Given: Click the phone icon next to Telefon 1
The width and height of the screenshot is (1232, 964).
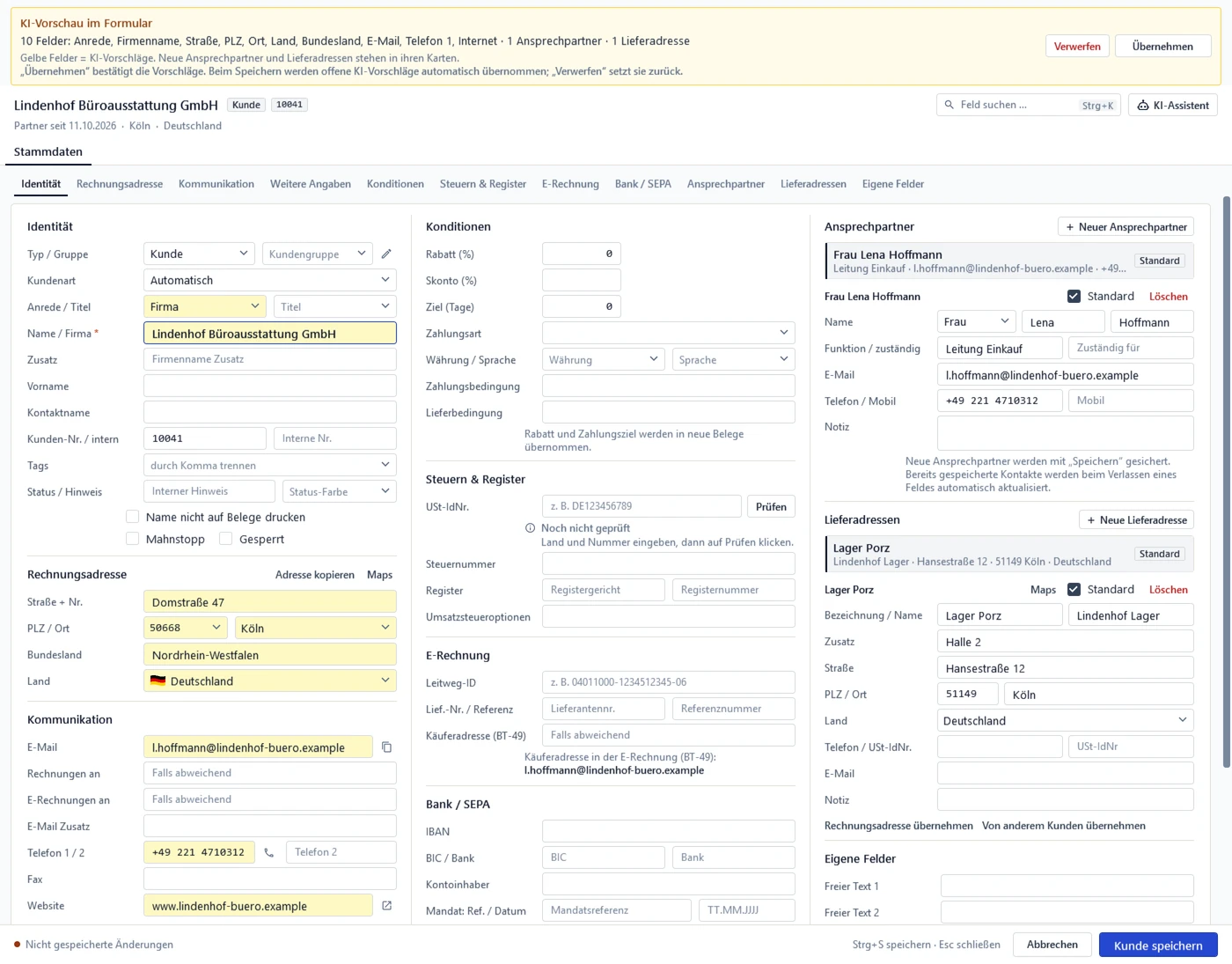Looking at the screenshot, I should pyautogui.click(x=269, y=852).
